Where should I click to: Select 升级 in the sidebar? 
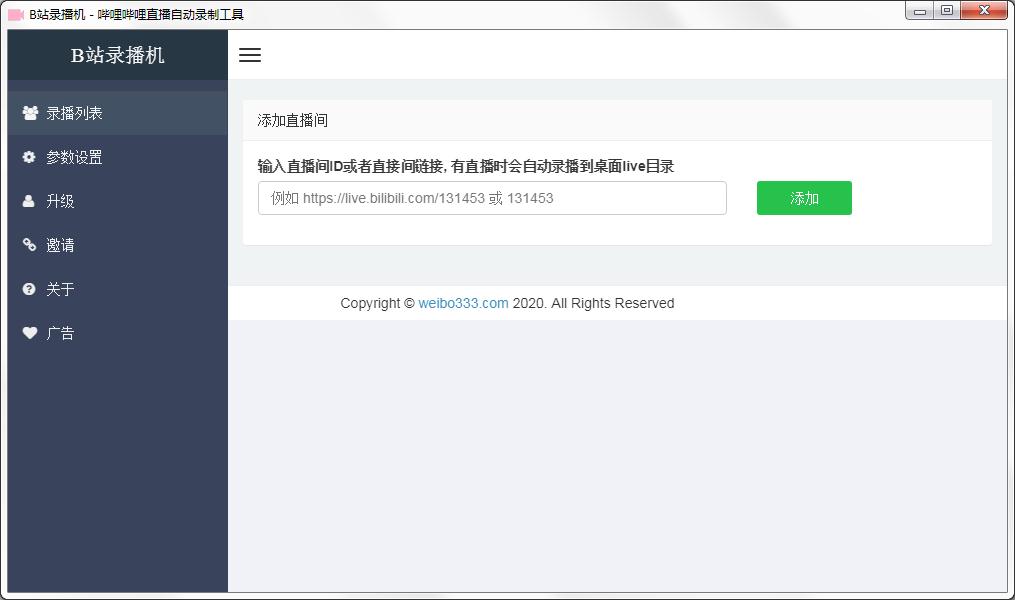[118, 201]
